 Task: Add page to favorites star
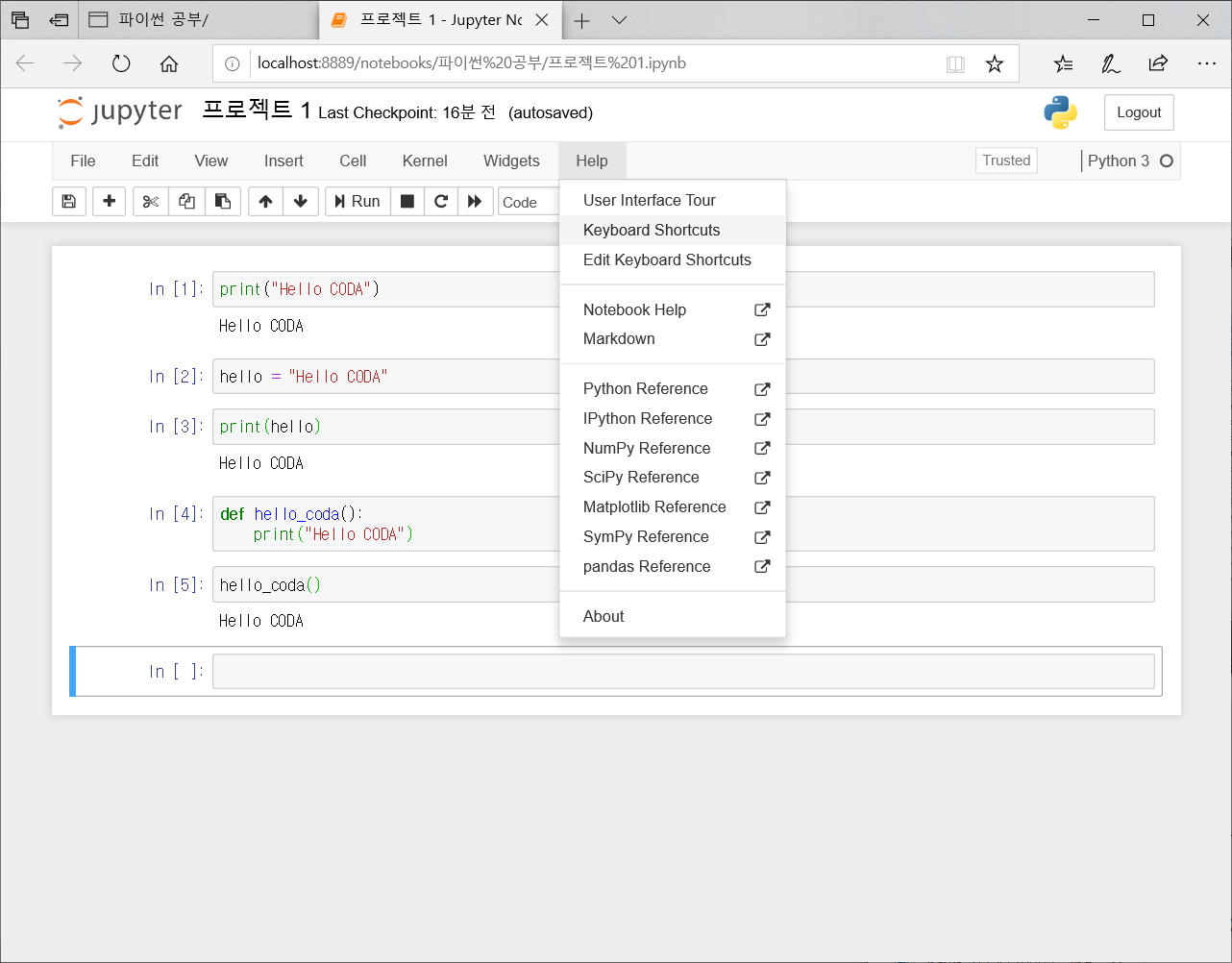[x=995, y=64]
